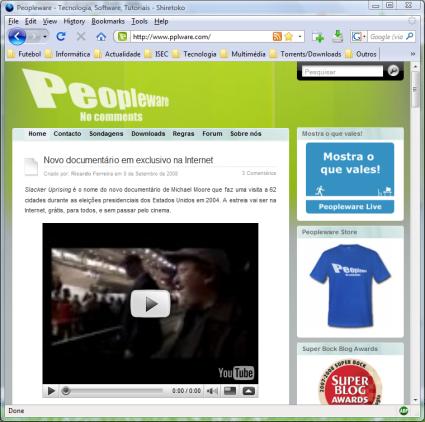The width and height of the screenshot is (425, 422).
Task: Focus the Pesquisar search field
Action: 342,71
